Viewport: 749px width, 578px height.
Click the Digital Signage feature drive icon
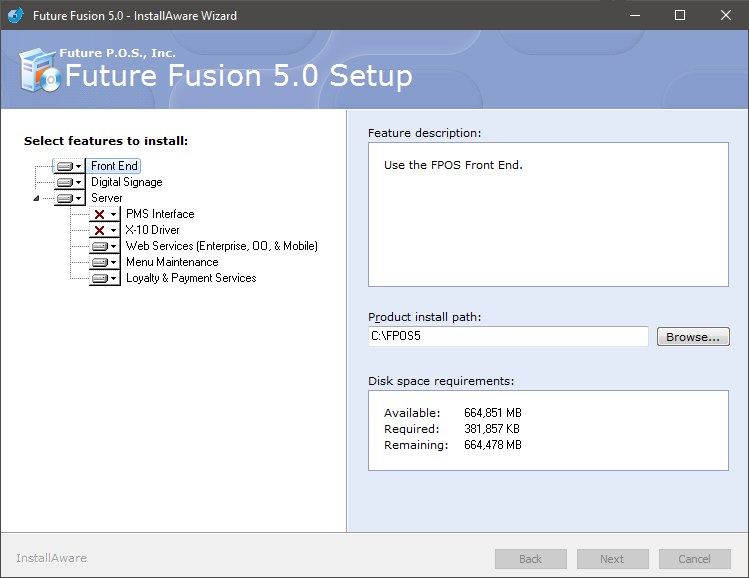click(65, 182)
